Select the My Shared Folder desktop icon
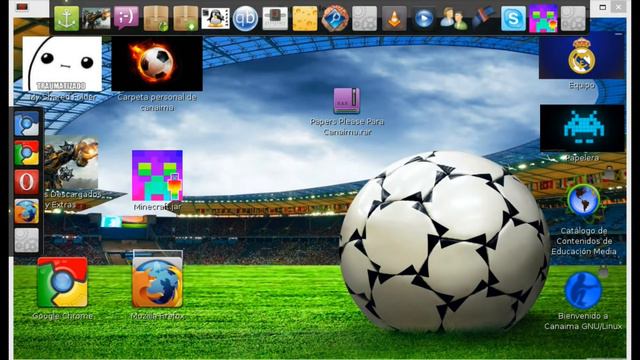640x360 pixels. (62, 64)
